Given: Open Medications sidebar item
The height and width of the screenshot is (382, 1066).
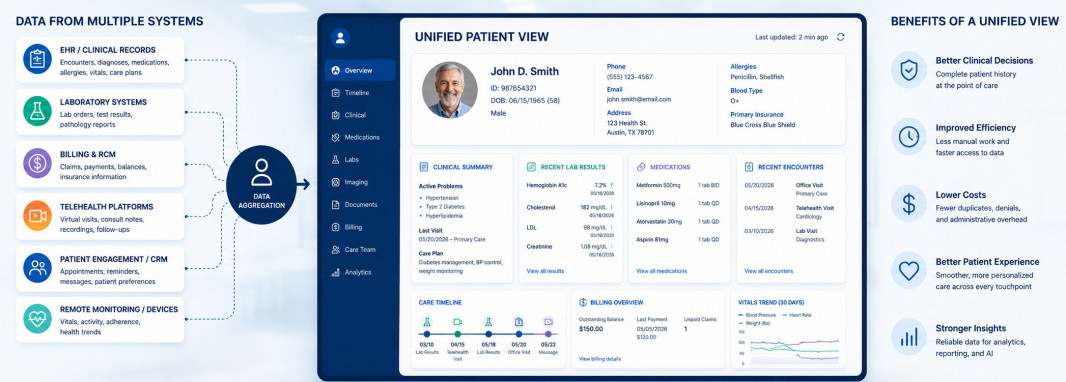Looking at the screenshot, I should (360, 137).
